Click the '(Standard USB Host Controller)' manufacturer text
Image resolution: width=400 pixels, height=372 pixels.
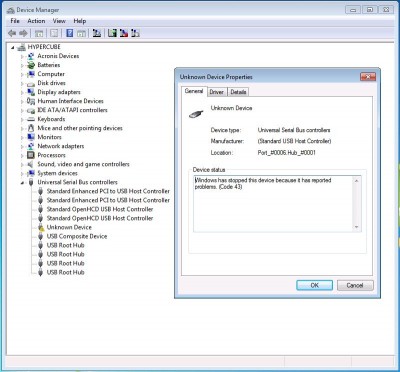[294, 141]
